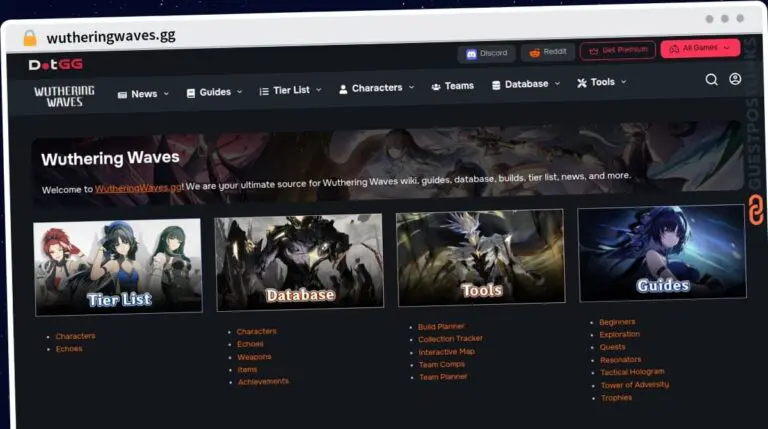
Task: Click the Tools wrench icon
Action: tap(582, 83)
